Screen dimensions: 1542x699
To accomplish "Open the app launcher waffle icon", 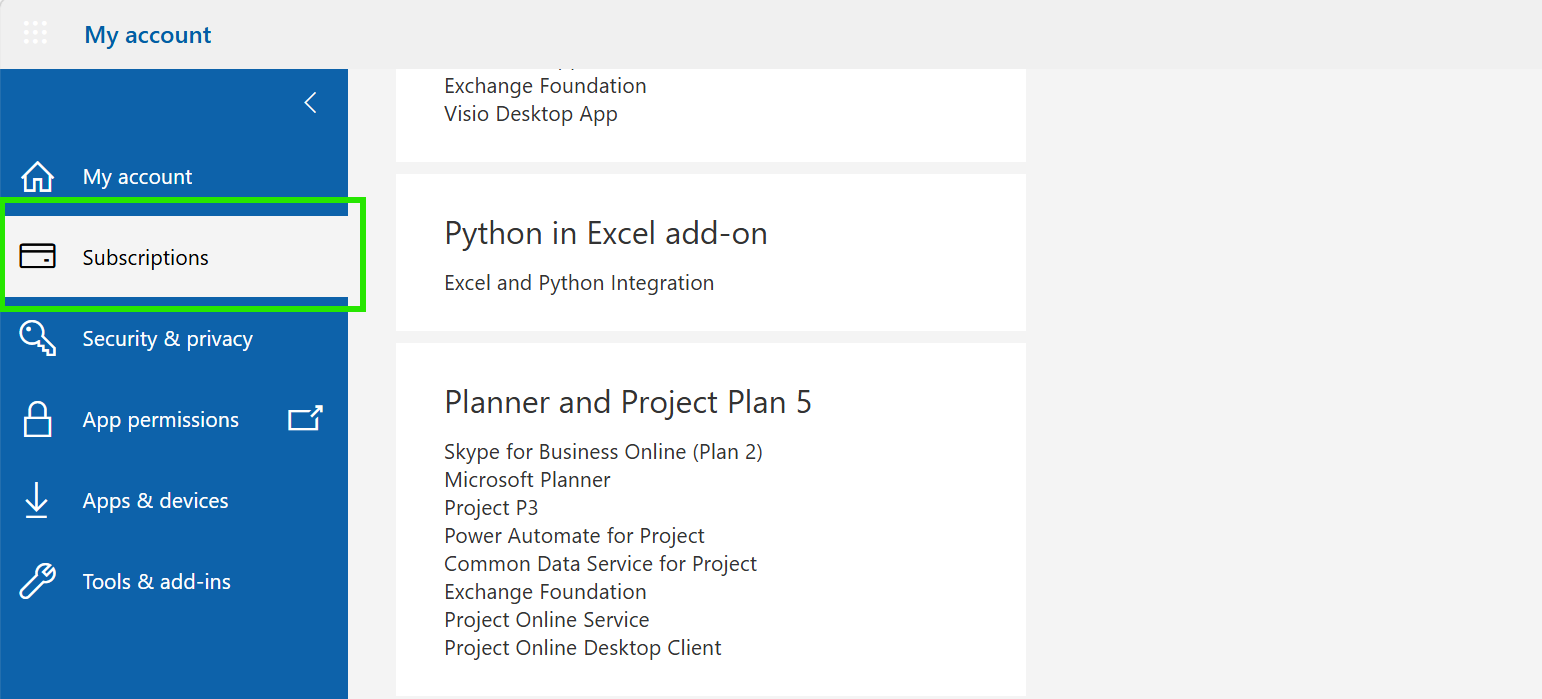I will [x=36, y=33].
